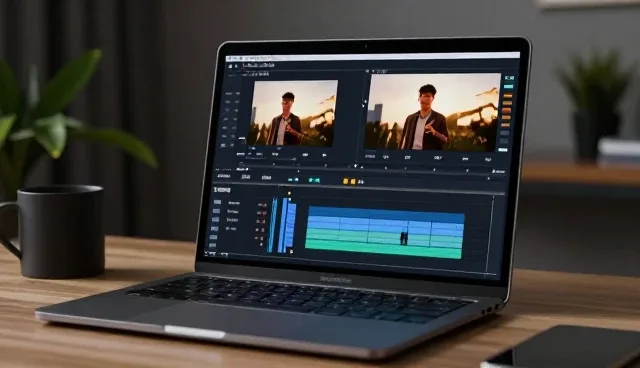The height and width of the screenshot is (368, 640).
Task: Click the home icon at the app's top-left
Action: tap(230, 66)
